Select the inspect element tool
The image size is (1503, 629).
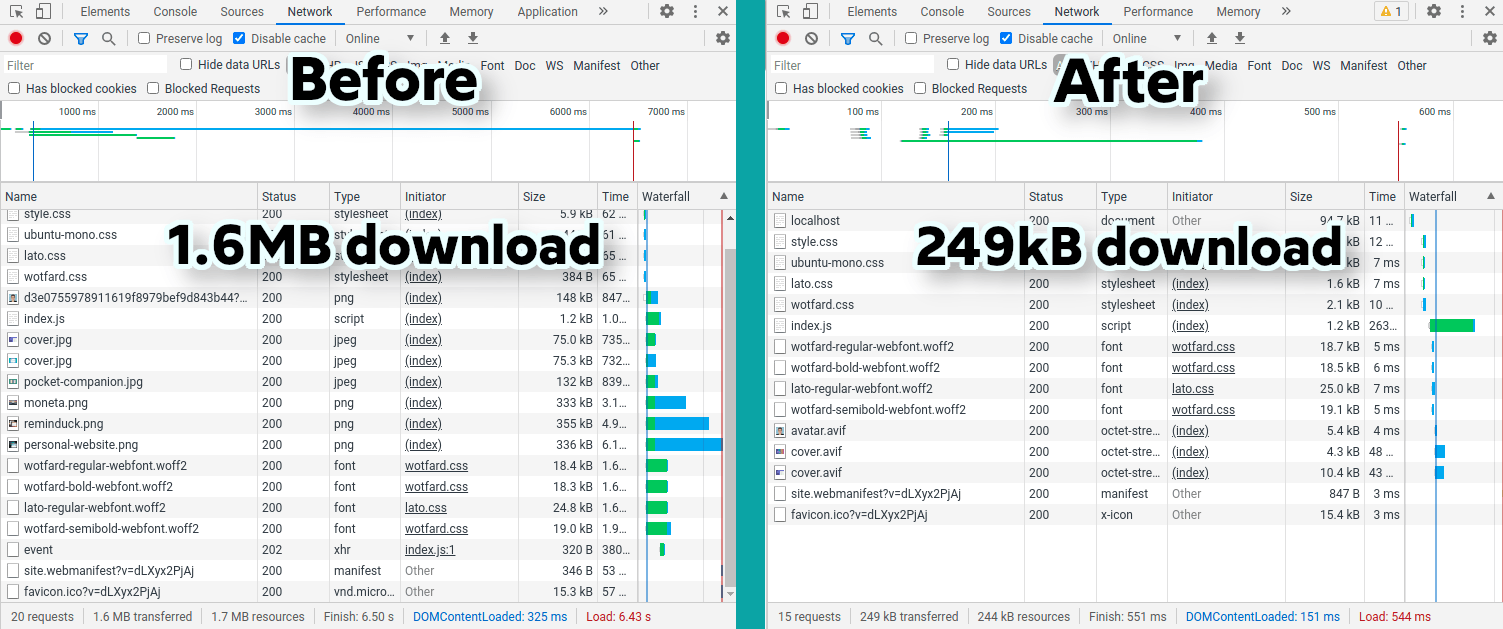coord(14,11)
